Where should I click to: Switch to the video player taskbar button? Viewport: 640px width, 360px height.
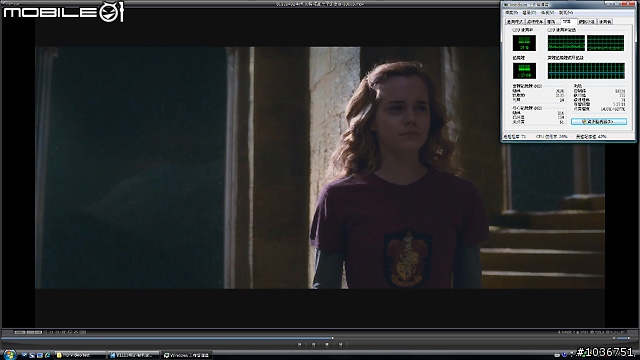tap(133, 356)
